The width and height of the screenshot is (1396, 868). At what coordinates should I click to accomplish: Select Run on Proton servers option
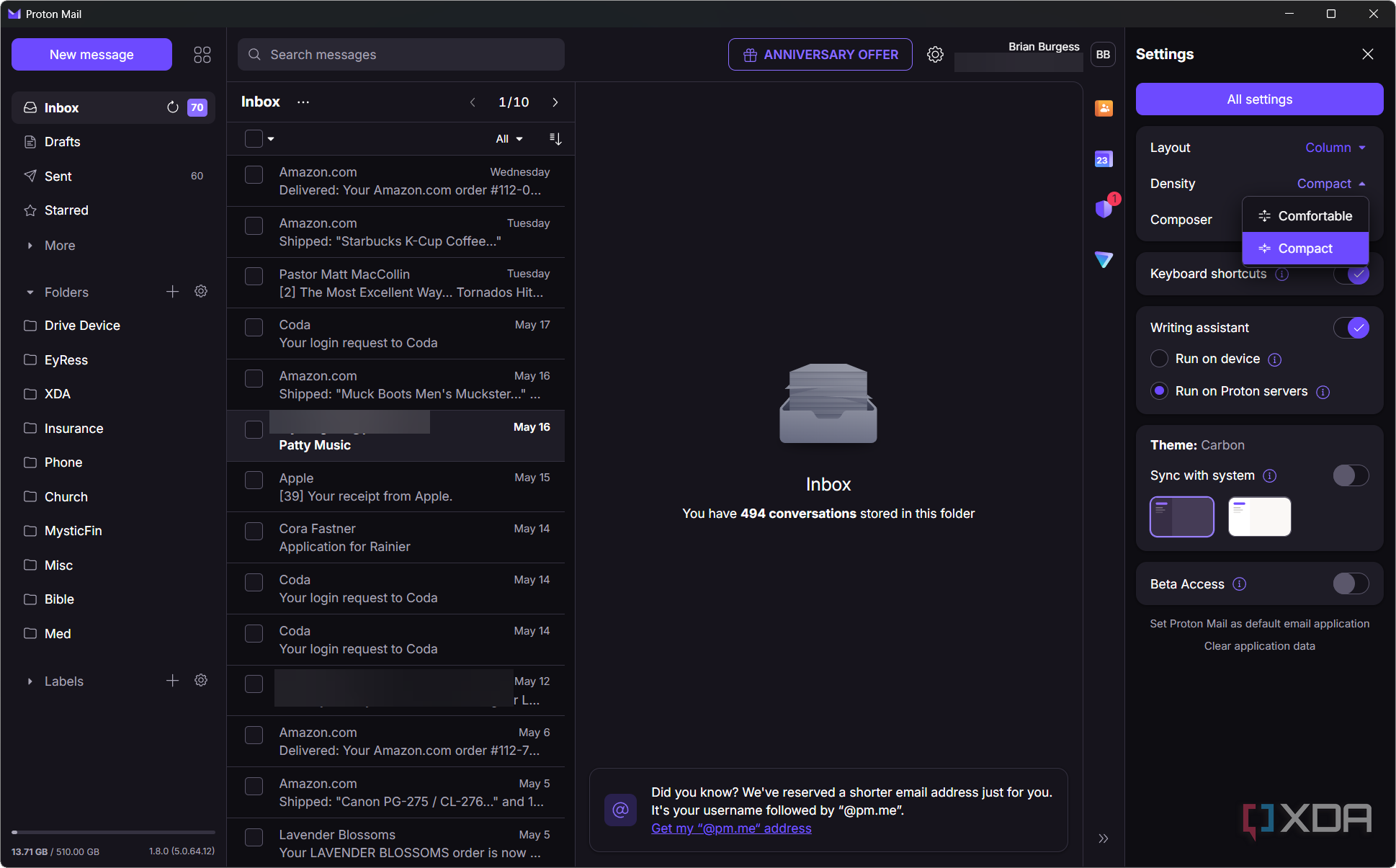tap(1159, 391)
